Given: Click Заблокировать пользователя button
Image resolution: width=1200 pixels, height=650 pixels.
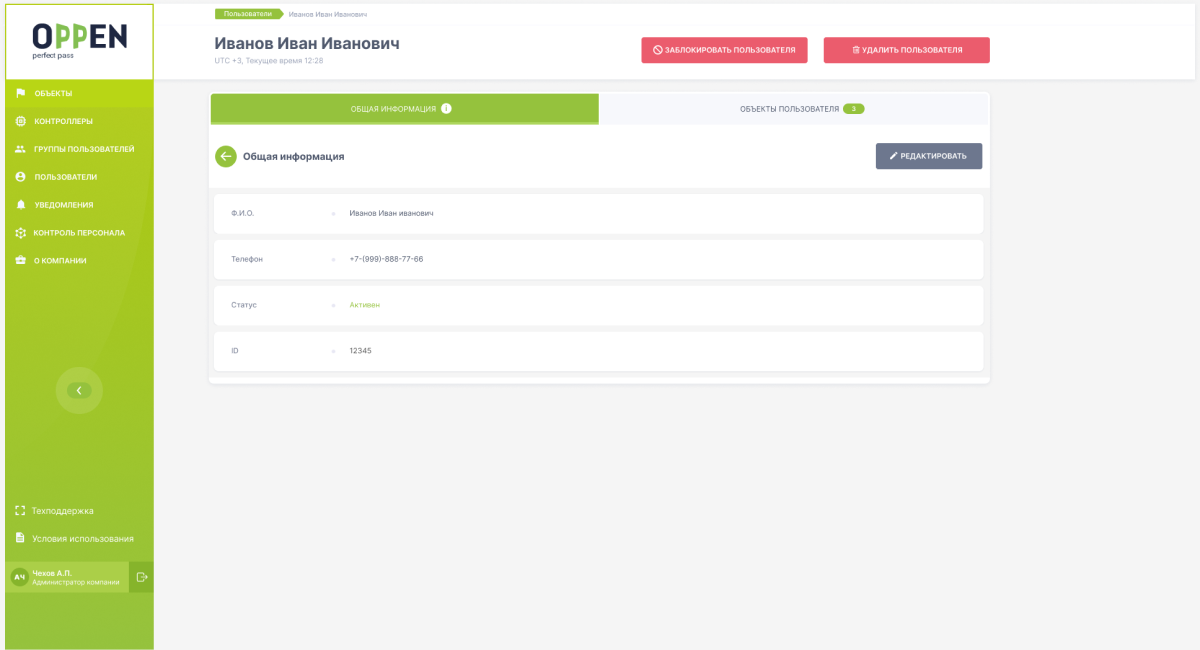Looking at the screenshot, I should (724, 50).
